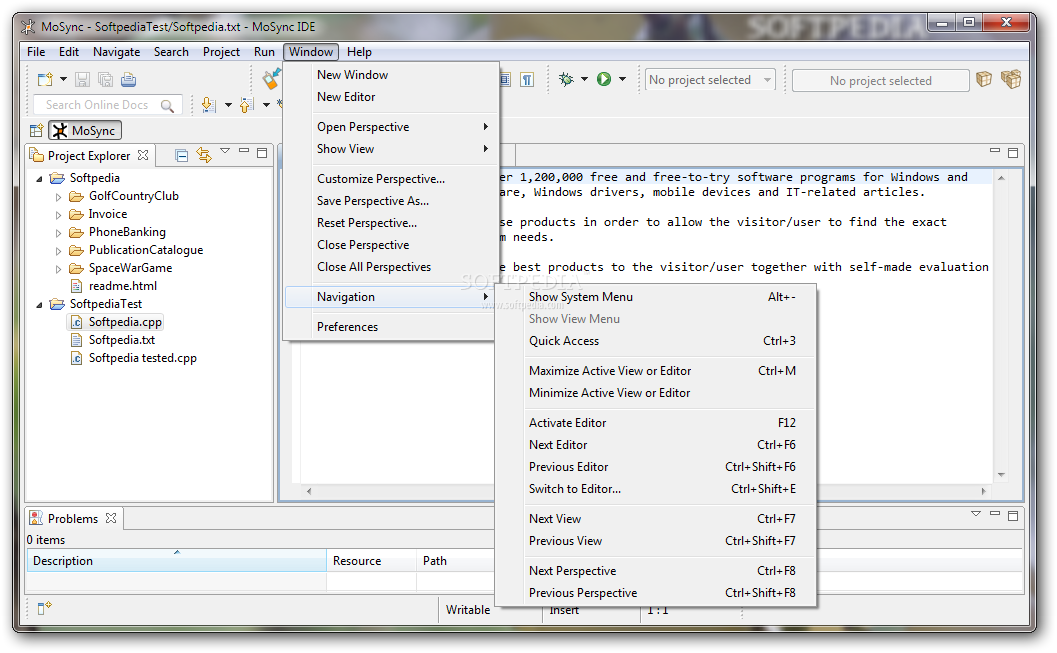Open the first No project selected combo box

pyautogui.click(x=710, y=80)
